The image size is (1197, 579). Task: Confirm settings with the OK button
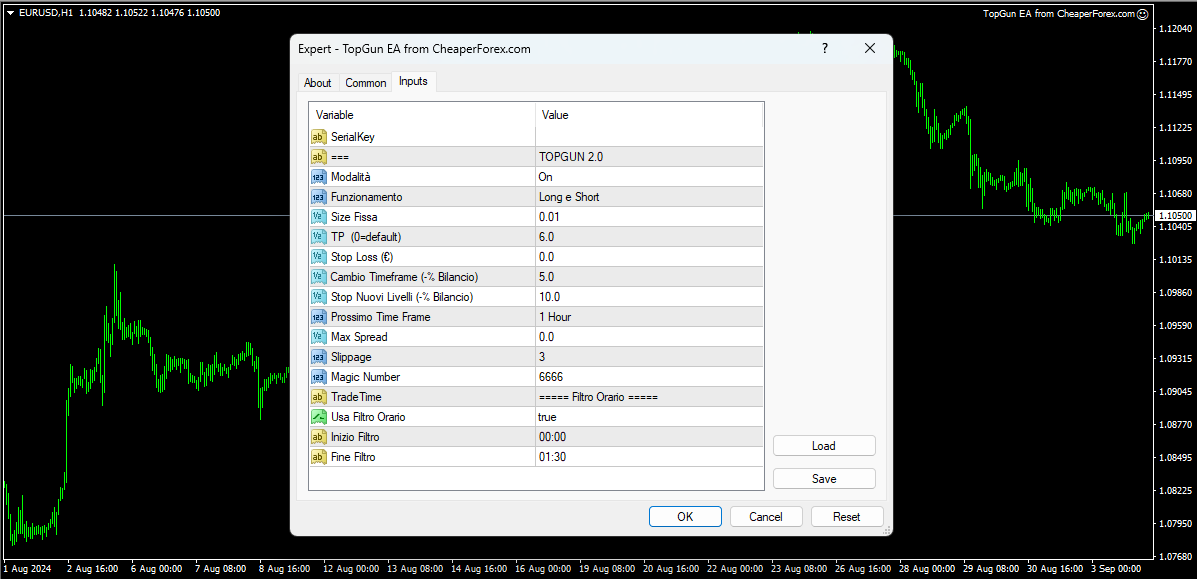pos(686,516)
